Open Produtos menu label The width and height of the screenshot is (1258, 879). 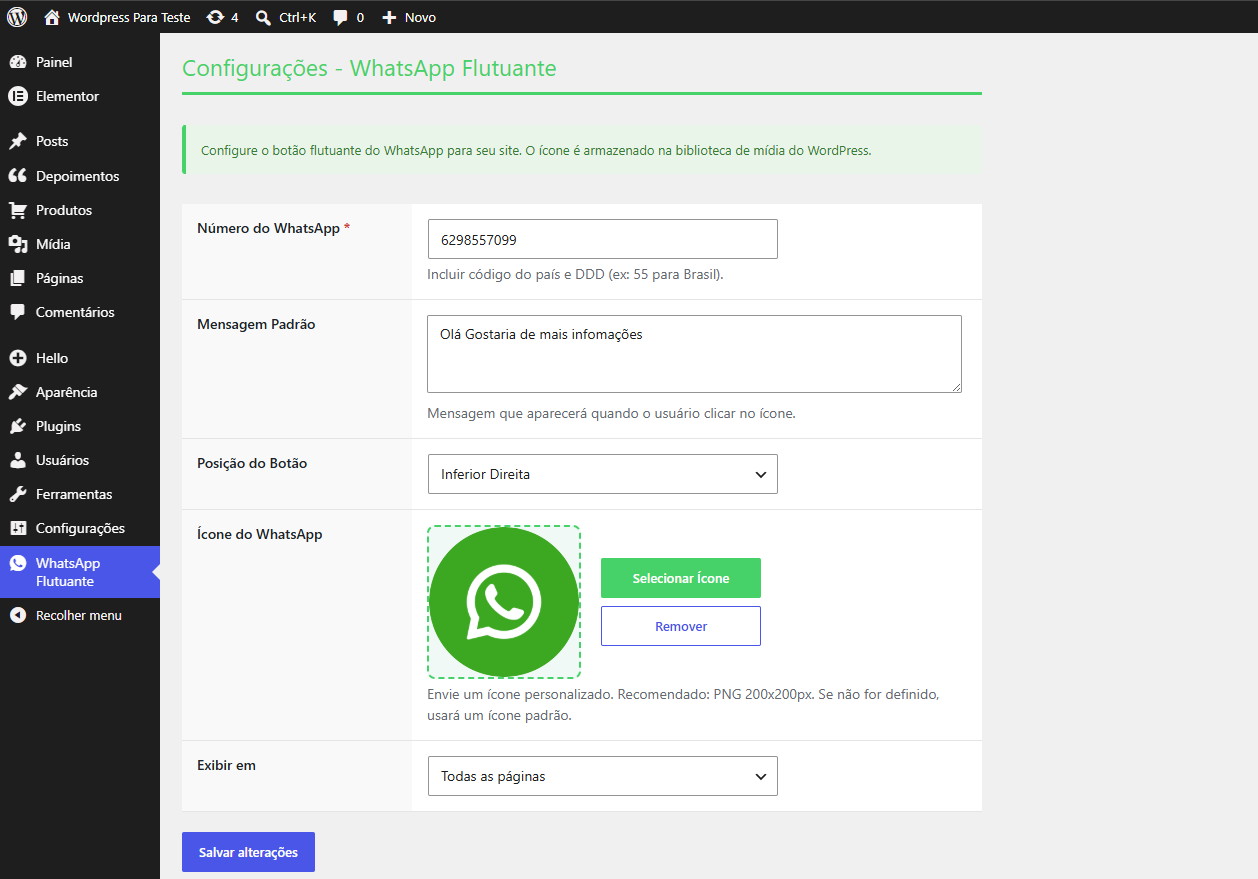tap(64, 210)
